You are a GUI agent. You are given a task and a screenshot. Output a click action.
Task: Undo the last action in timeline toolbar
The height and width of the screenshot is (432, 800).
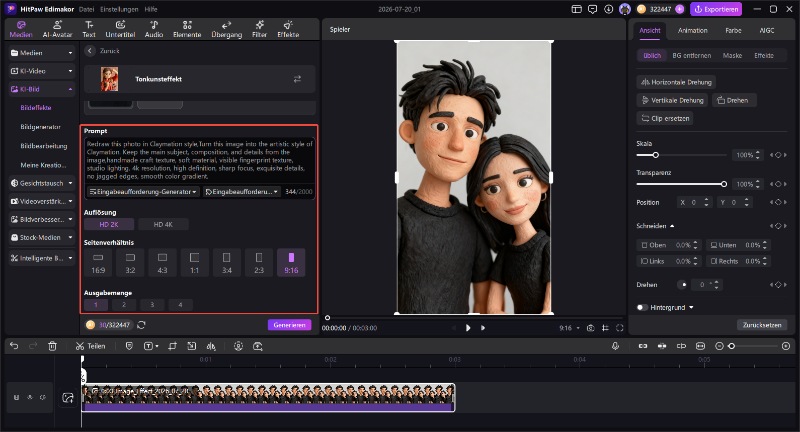[14, 346]
